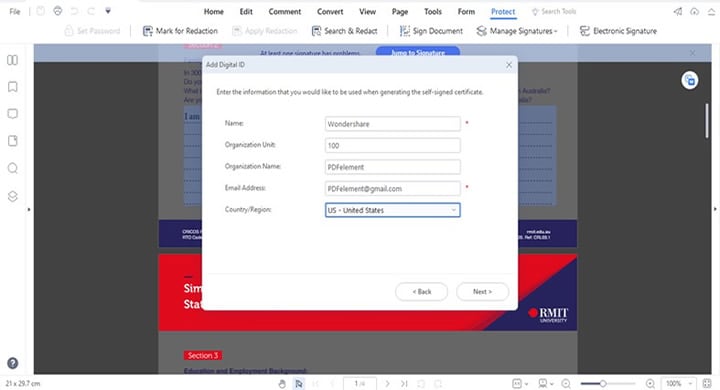Click the Organization Unit field
Screen dimensions: 720x390
[x=393, y=146]
